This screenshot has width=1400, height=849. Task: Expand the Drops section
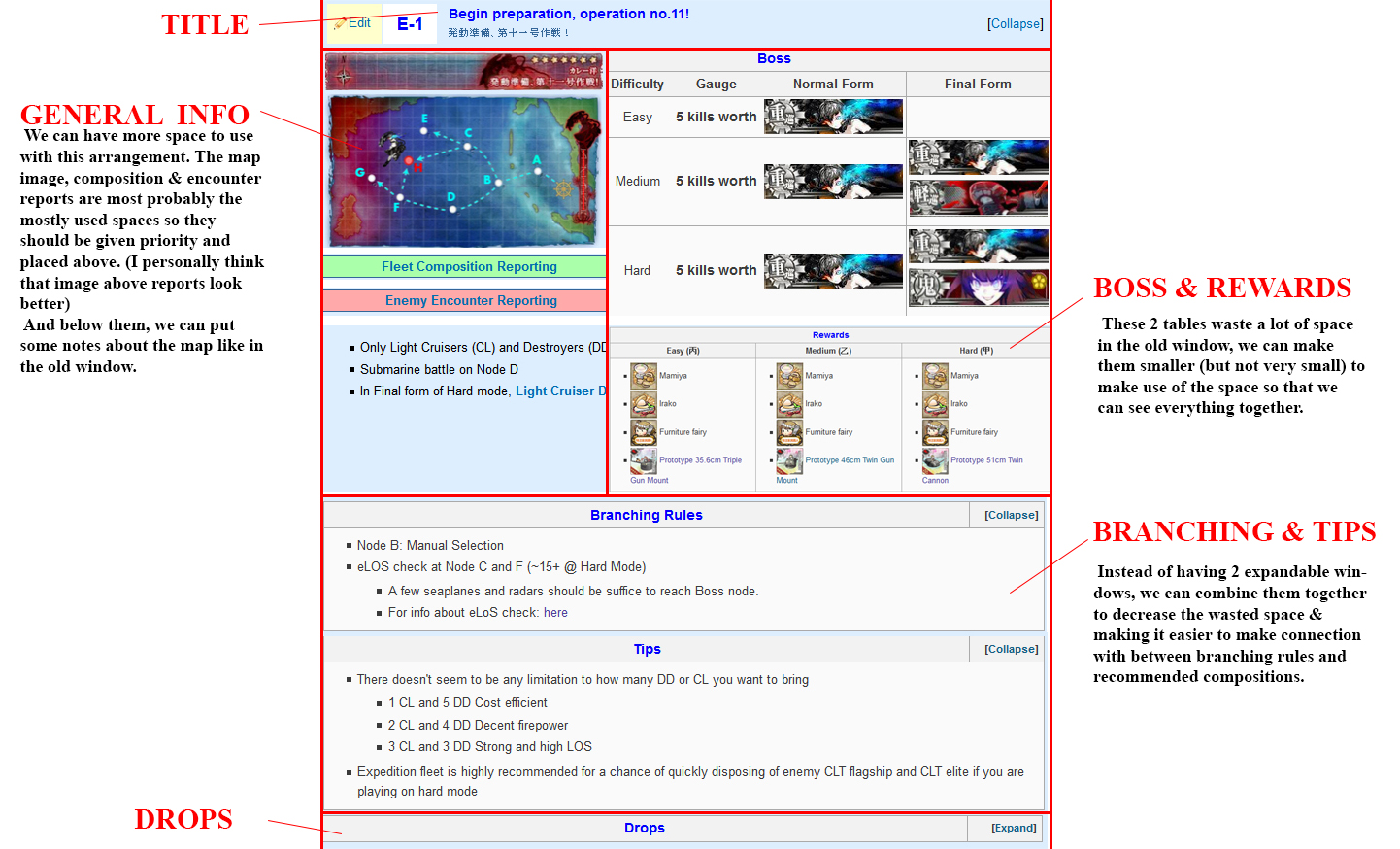(x=1013, y=828)
